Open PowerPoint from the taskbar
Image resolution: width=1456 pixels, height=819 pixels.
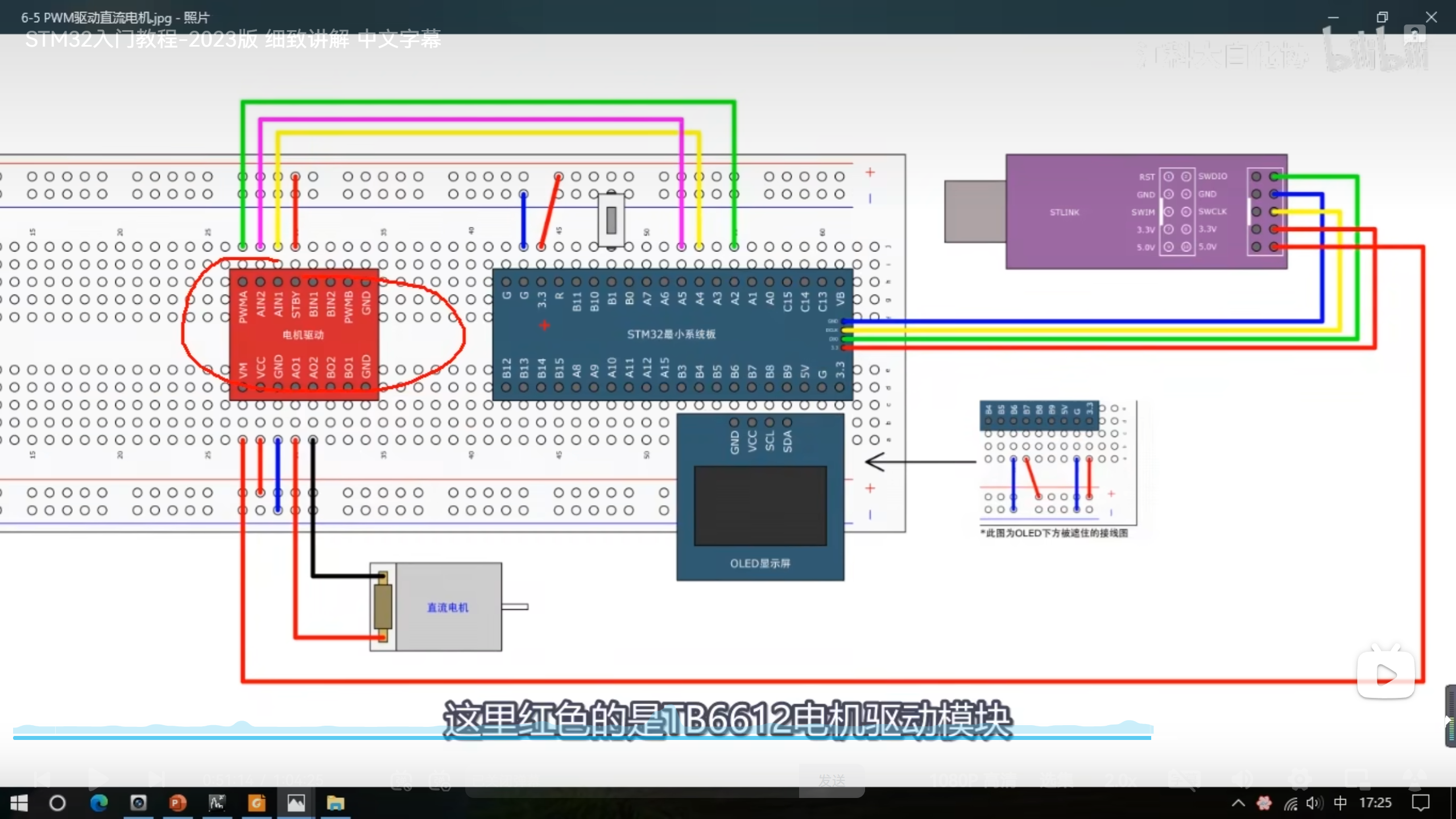pyautogui.click(x=177, y=803)
